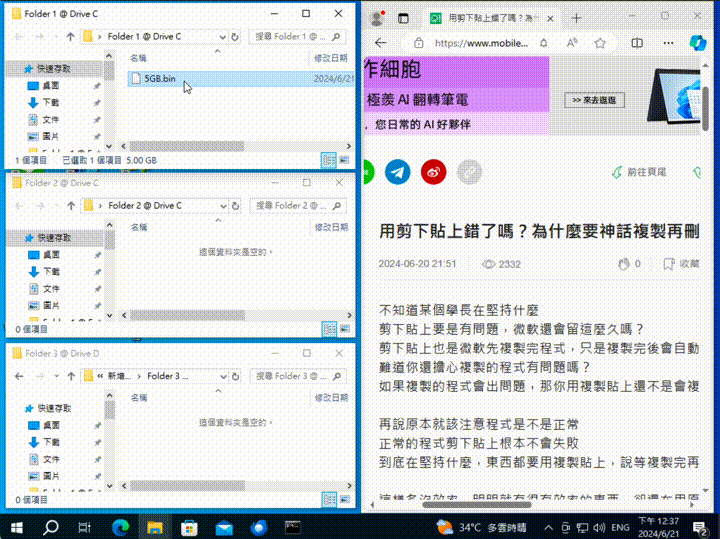Click the search box in Folder 3 window
720x539 pixels.
(x=297, y=376)
